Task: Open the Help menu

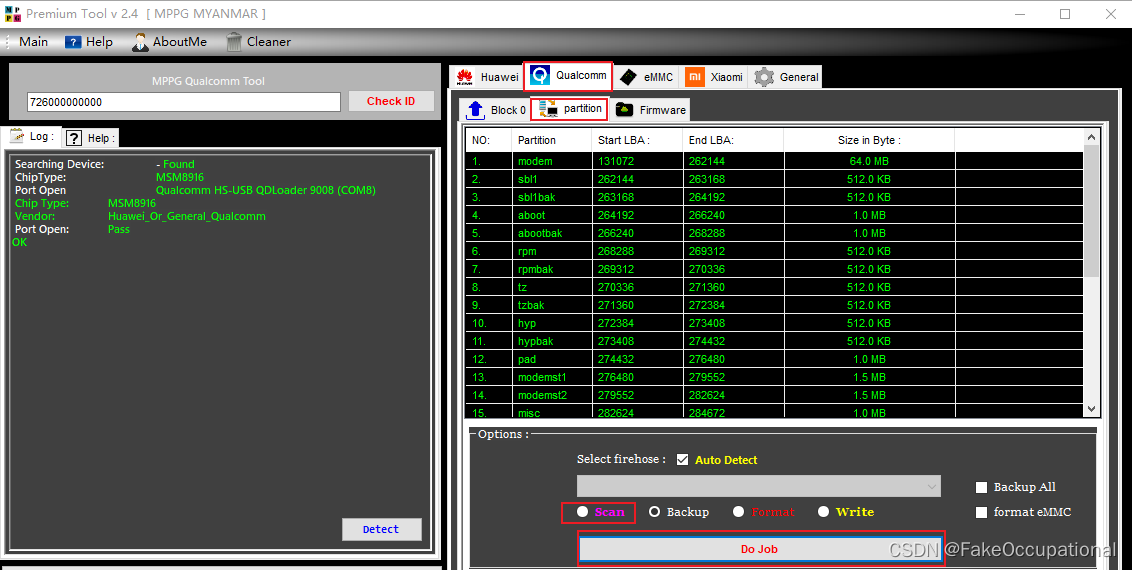Action: click(89, 42)
